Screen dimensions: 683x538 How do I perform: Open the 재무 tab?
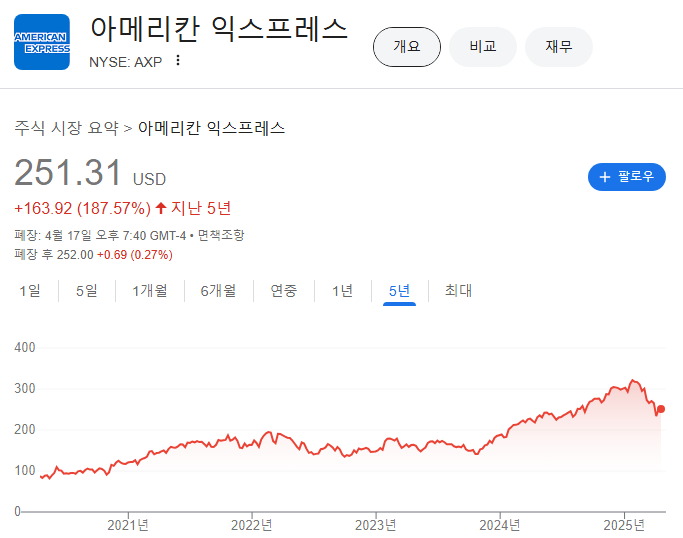[x=559, y=47]
